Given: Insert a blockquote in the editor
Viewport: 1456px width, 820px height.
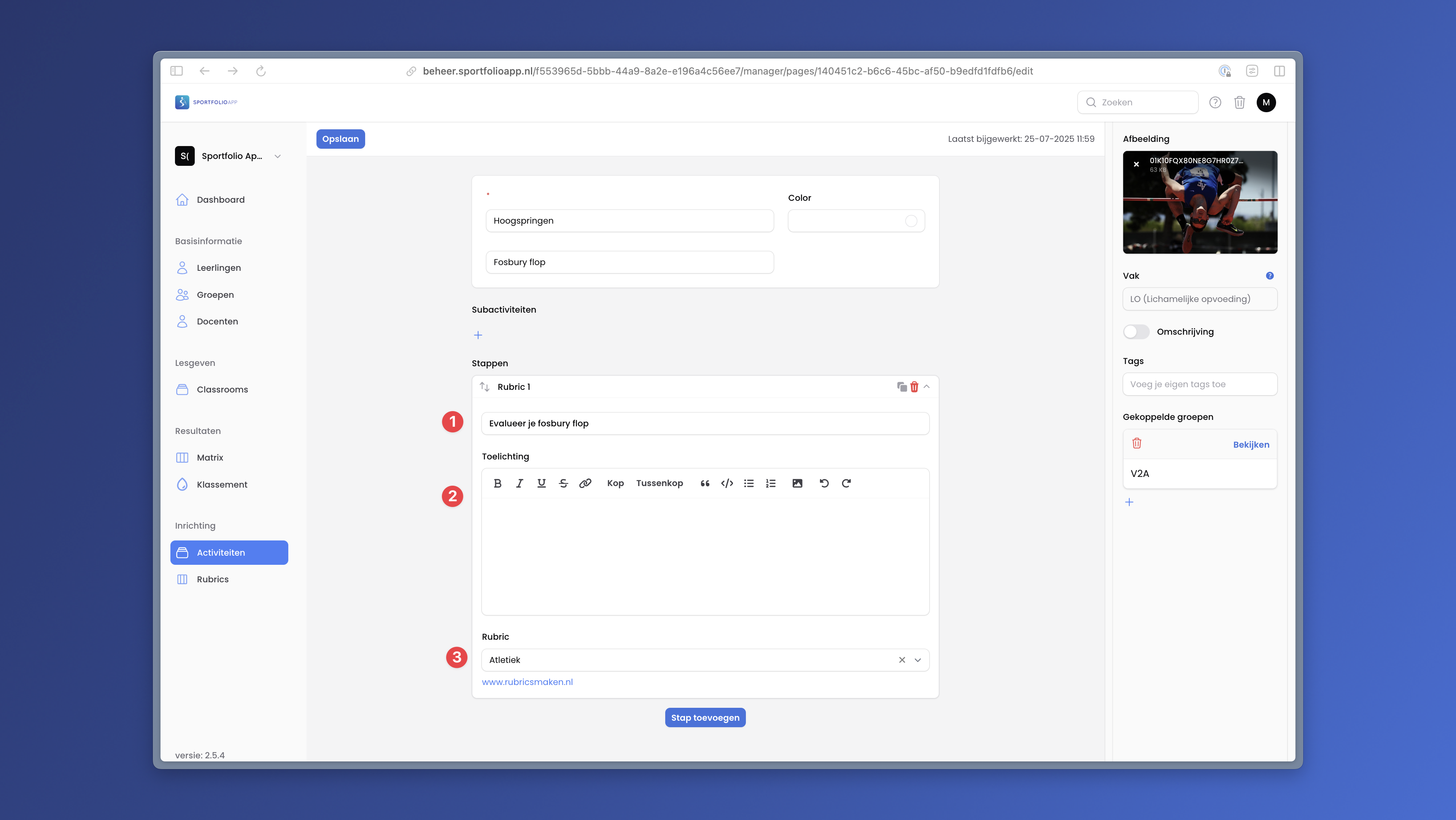Looking at the screenshot, I should pyautogui.click(x=705, y=483).
